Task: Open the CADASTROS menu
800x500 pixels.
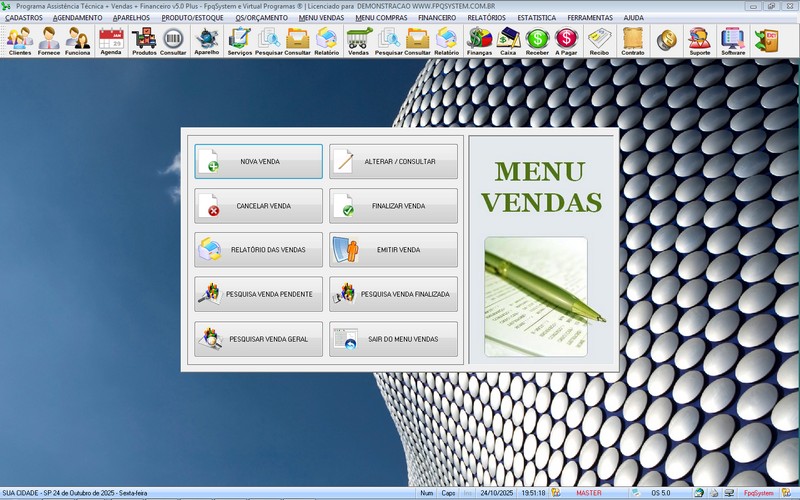Action: (24, 17)
